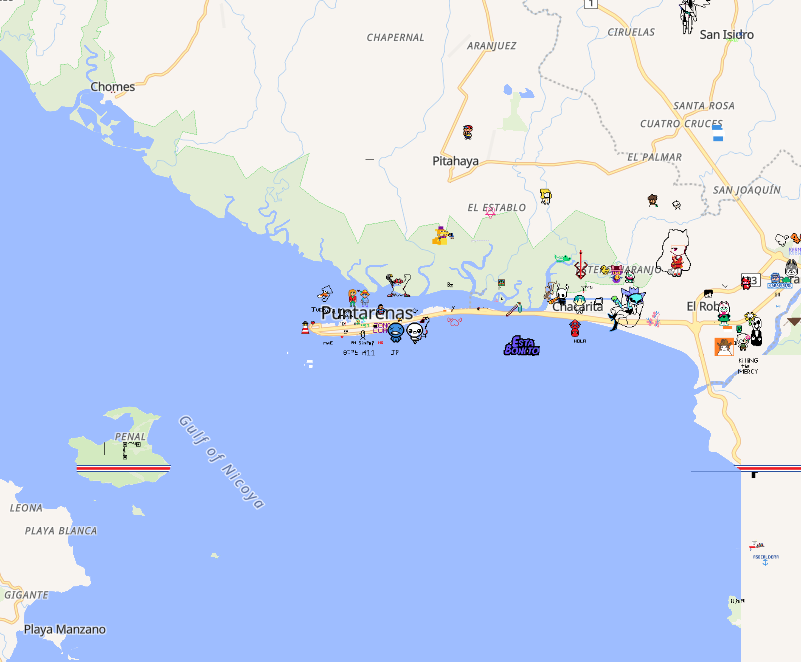This screenshot has width=801, height=662.
Task: Click the orange tile with cowboy-hat cat
Action: click(x=724, y=347)
